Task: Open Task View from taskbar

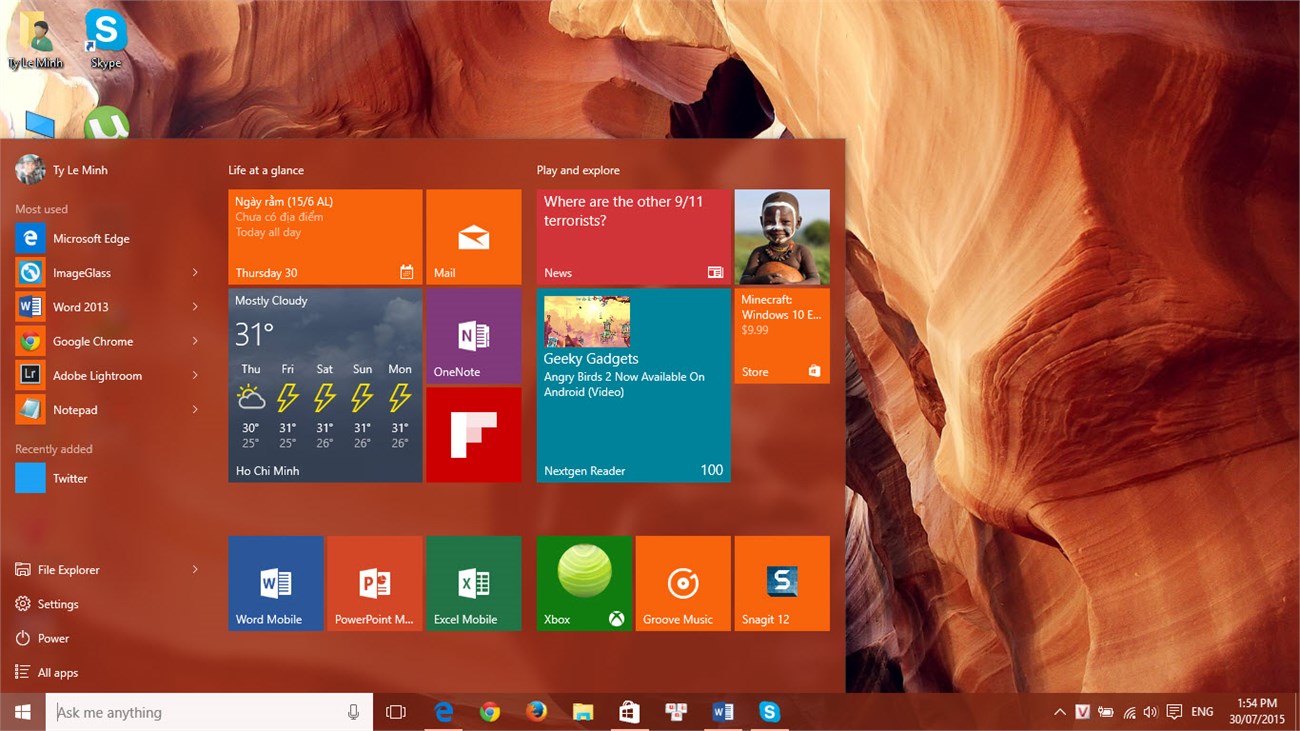Action: pyautogui.click(x=396, y=712)
